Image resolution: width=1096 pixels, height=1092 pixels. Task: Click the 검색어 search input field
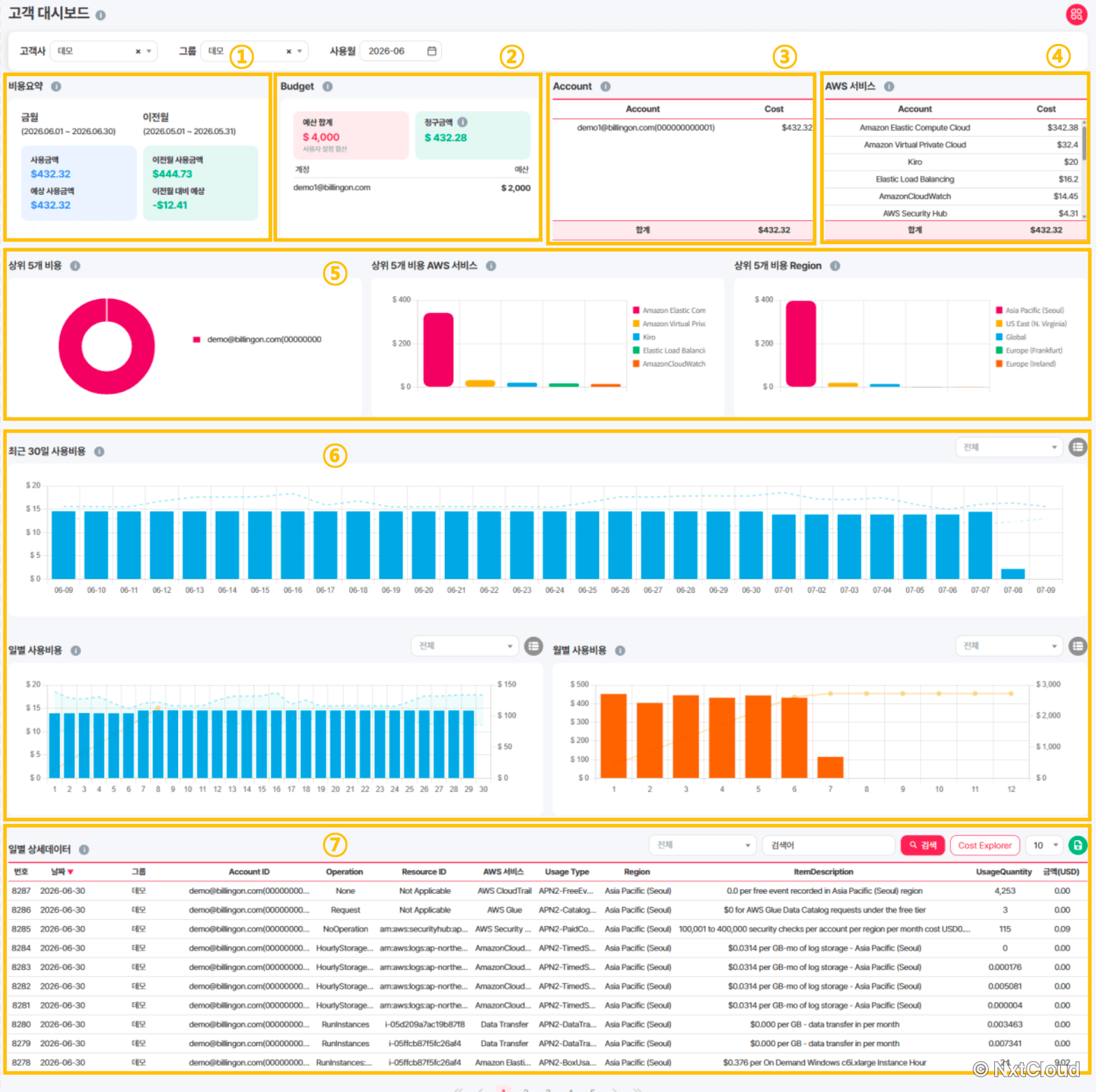click(x=828, y=845)
